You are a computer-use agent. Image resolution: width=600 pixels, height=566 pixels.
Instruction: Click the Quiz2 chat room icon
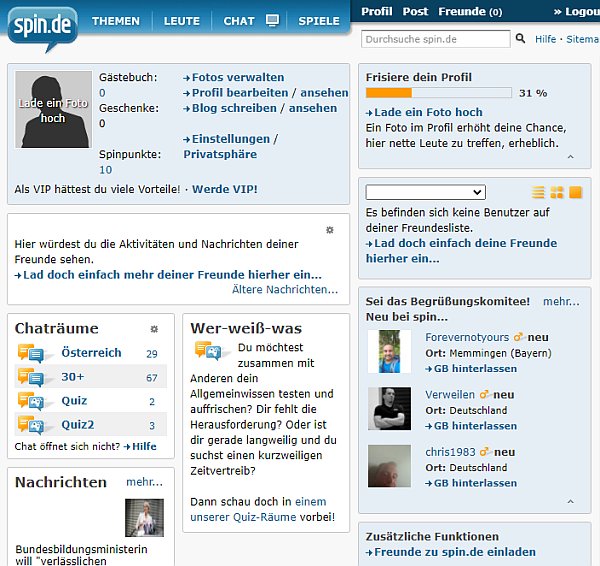pos(30,425)
